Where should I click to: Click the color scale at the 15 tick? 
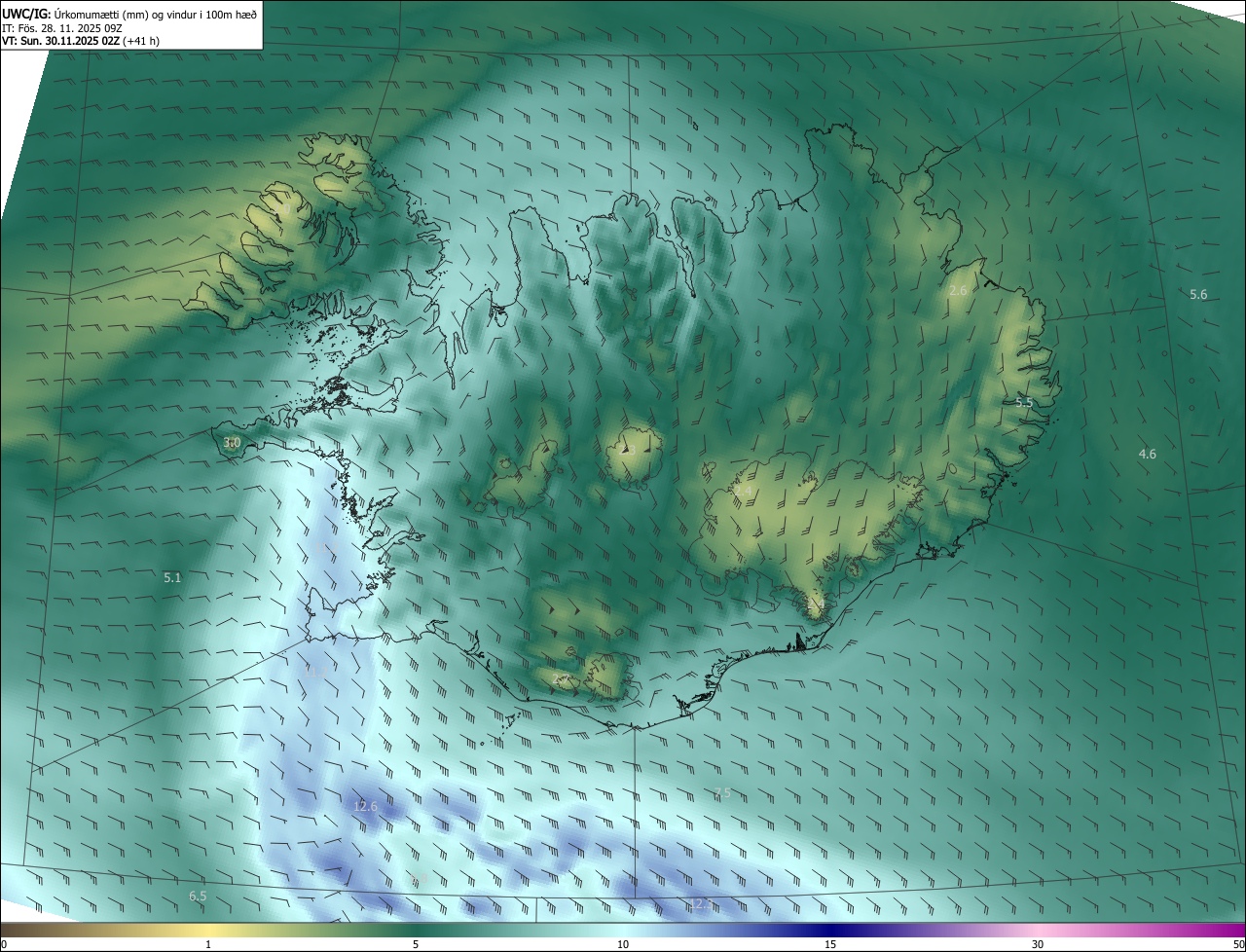(x=830, y=944)
